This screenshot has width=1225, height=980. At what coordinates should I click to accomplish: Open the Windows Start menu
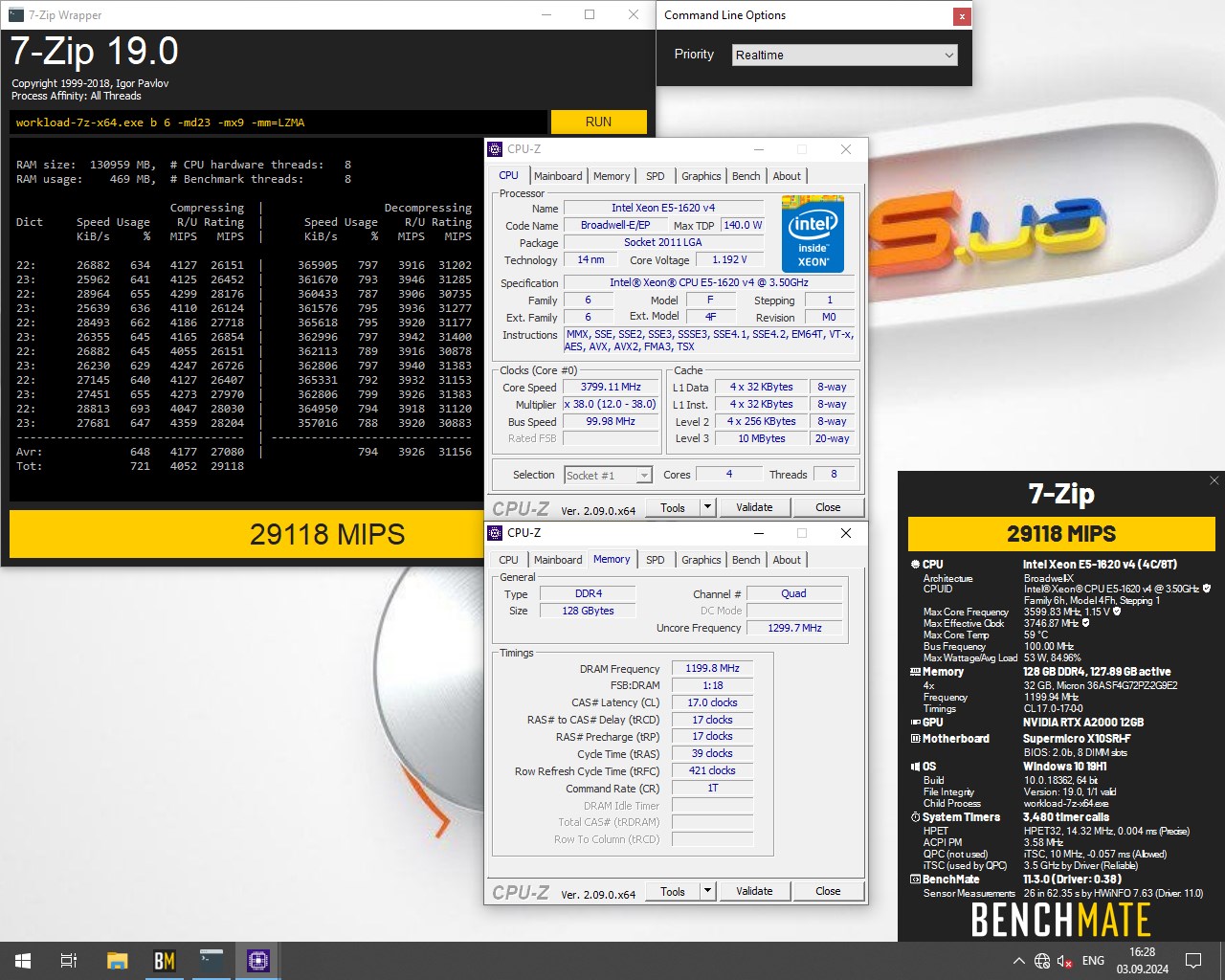pyautogui.click(x=23, y=961)
